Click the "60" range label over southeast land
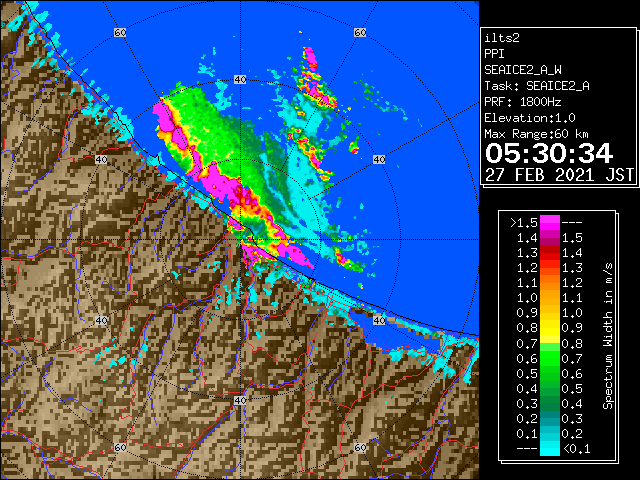640x480 pixels. (x=360, y=447)
